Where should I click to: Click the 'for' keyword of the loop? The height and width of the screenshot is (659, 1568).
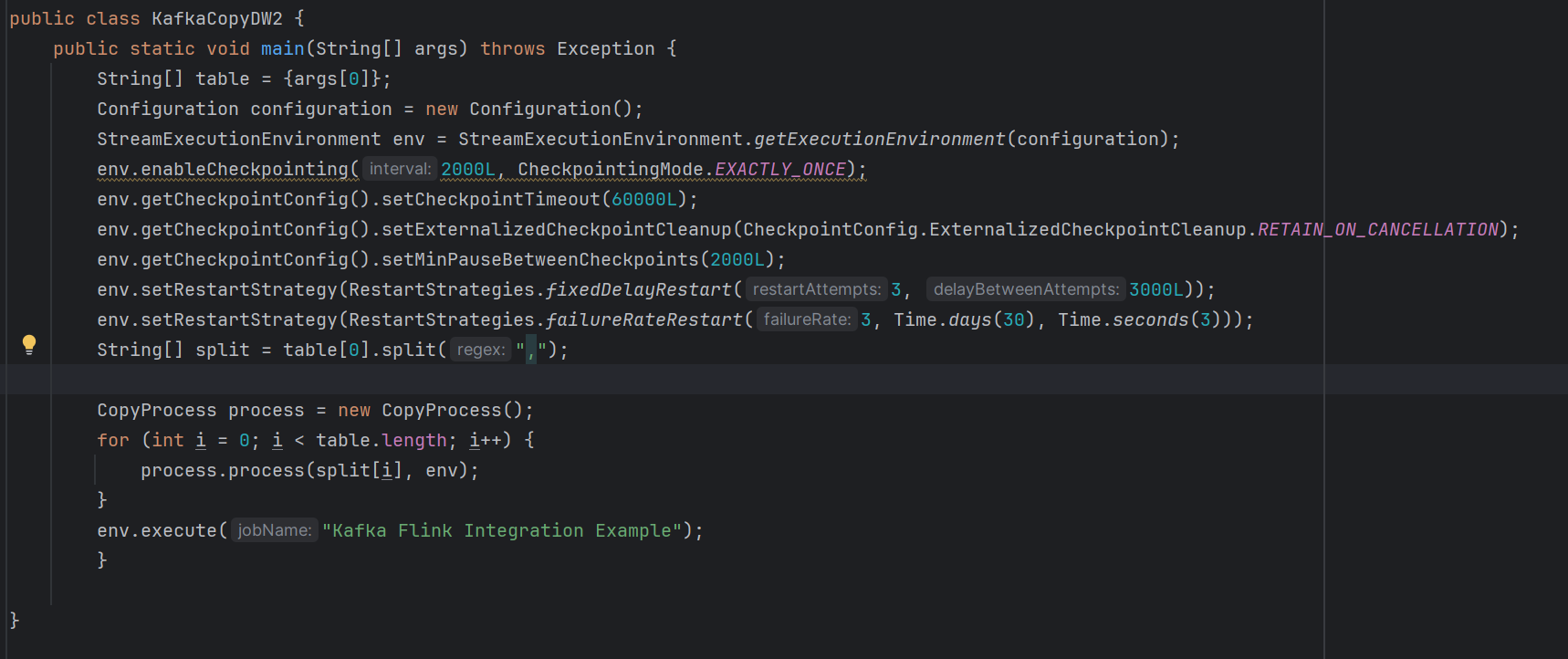(x=113, y=440)
